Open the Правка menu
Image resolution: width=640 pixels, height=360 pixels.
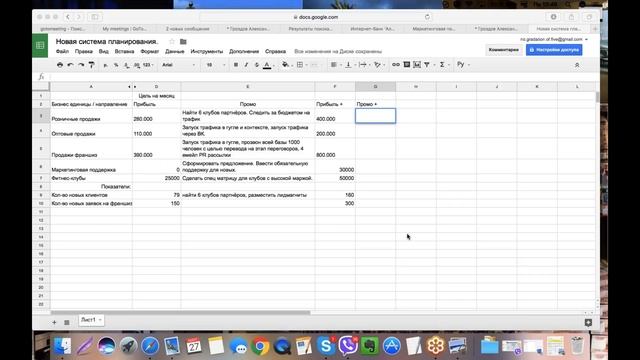click(84, 51)
